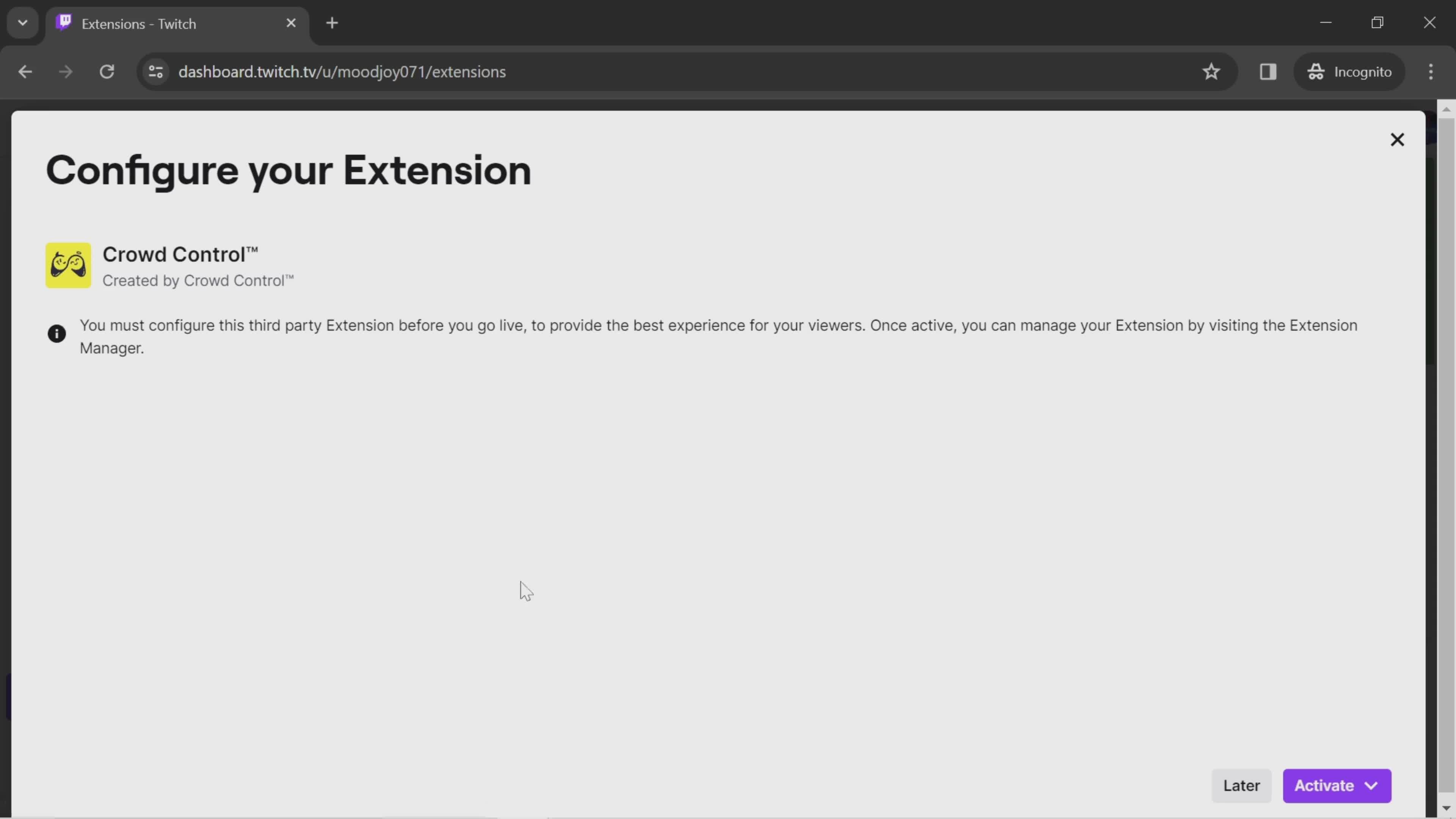Expand the browser tab options
The height and width of the screenshot is (819, 1456).
click(22, 22)
